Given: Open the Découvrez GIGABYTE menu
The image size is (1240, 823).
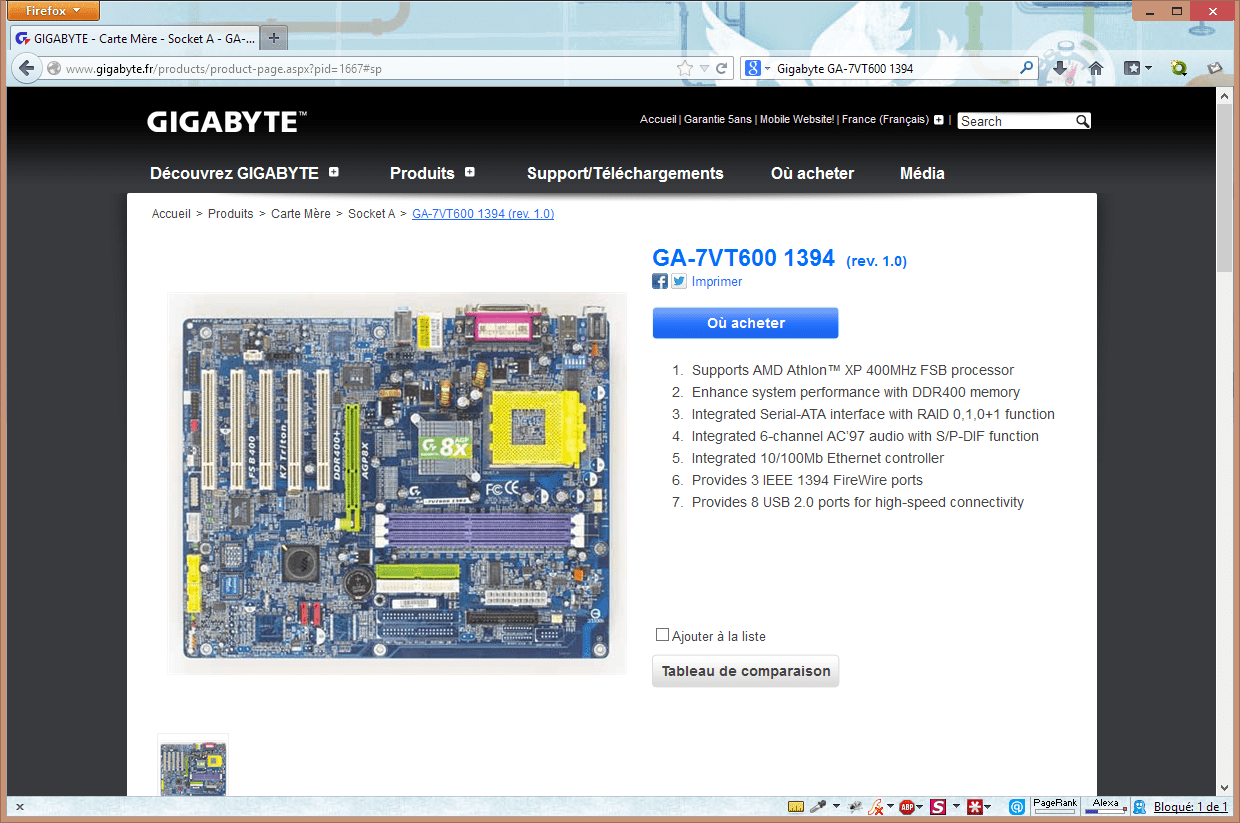Looking at the screenshot, I should coord(234,173).
